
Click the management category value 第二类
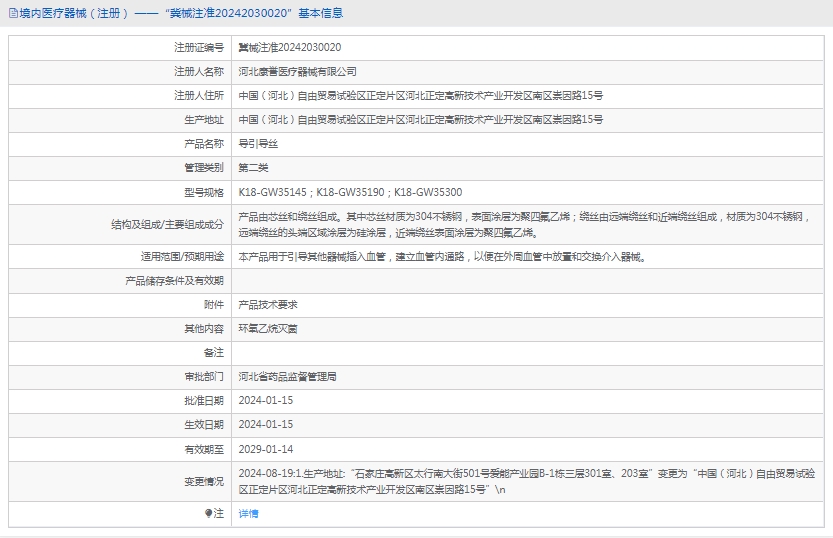pyautogui.click(x=253, y=168)
